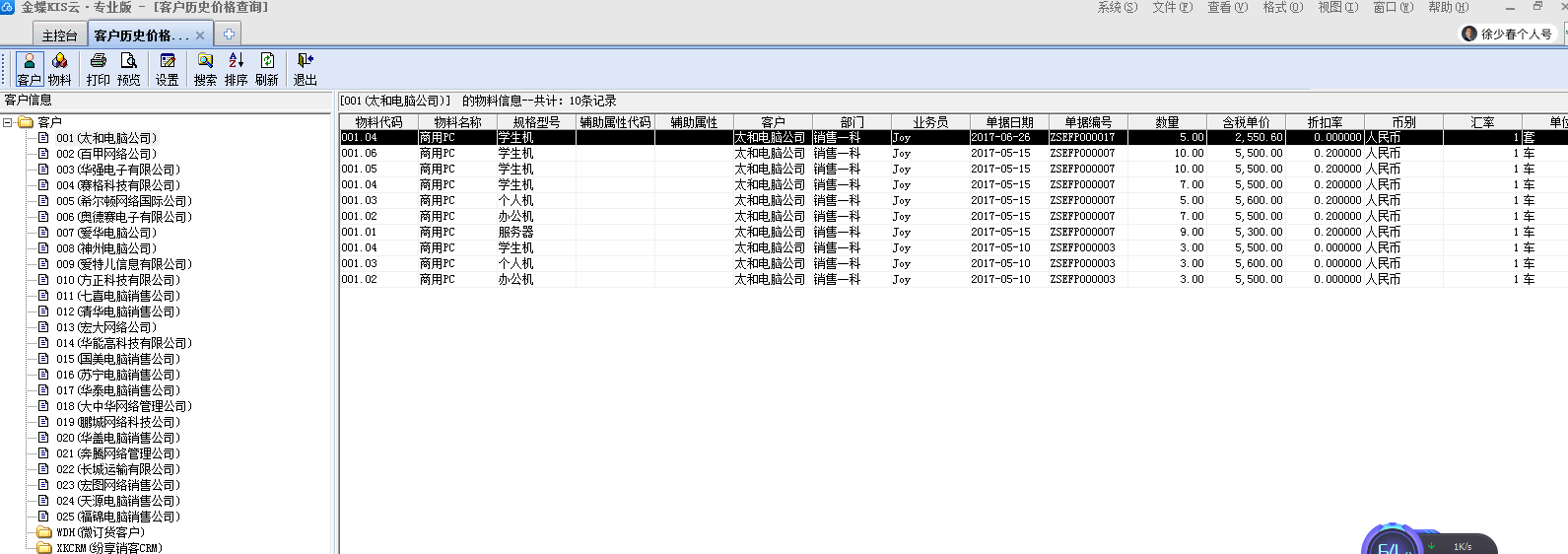Click document icon of 004 (赛格科技有限公司)

pyautogui.click(x=43, y=185)
